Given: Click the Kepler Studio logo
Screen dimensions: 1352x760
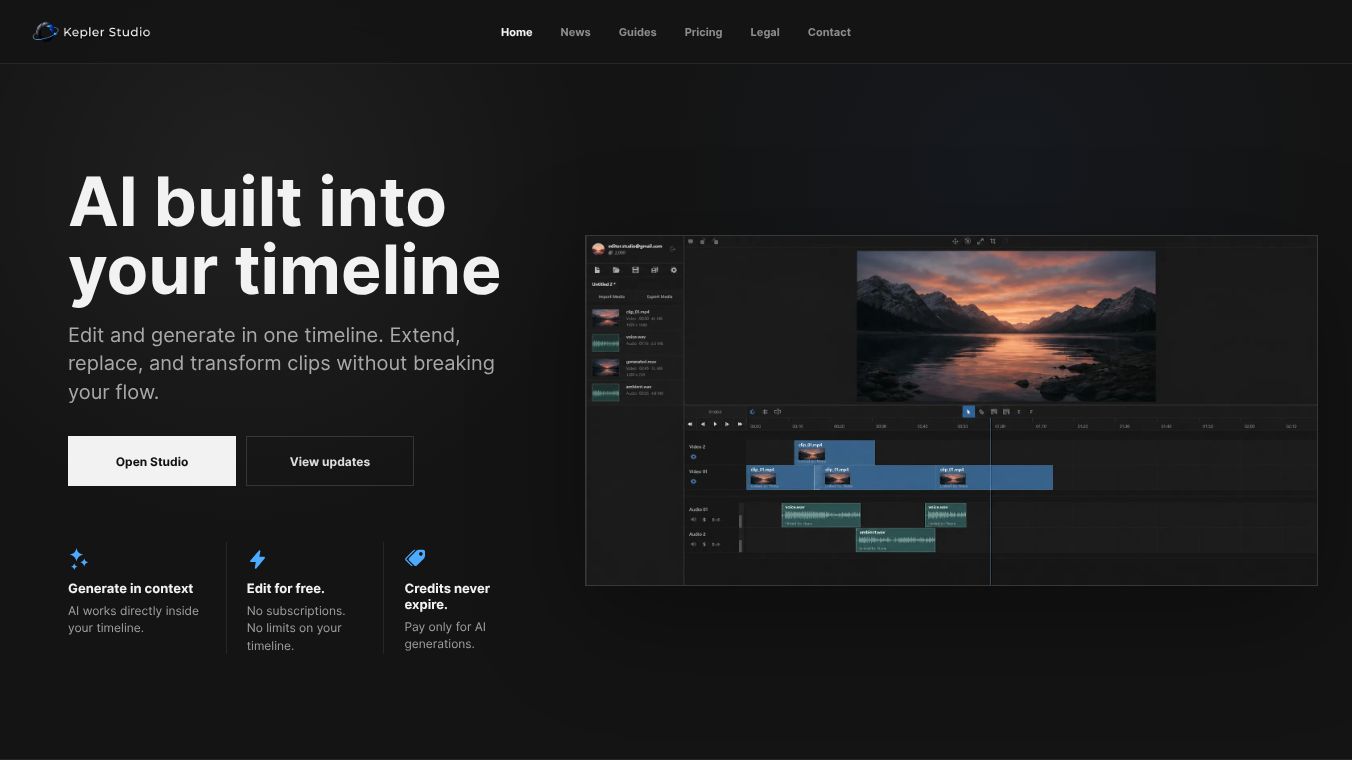Looking at the screenshot, I should click(91, 32).
